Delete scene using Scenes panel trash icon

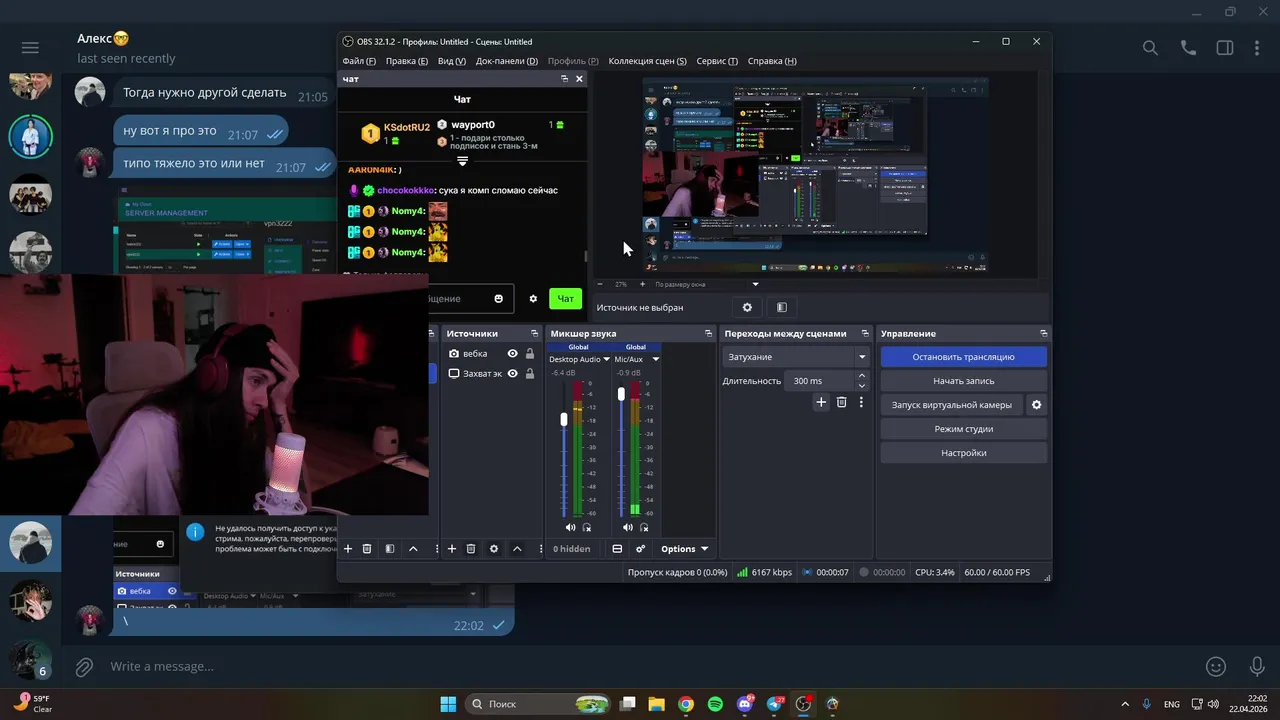tap(367, 549)
